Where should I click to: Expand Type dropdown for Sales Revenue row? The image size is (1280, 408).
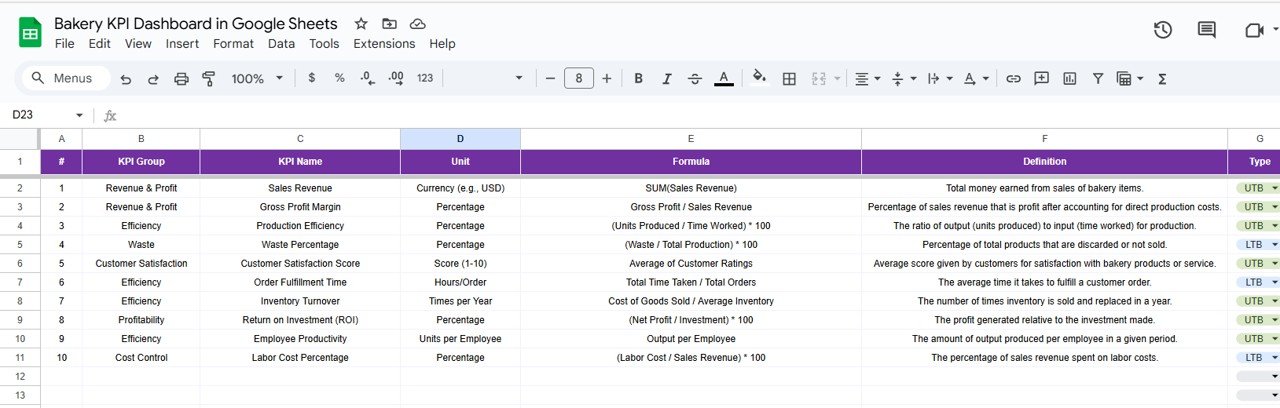tap(1274, 188)
